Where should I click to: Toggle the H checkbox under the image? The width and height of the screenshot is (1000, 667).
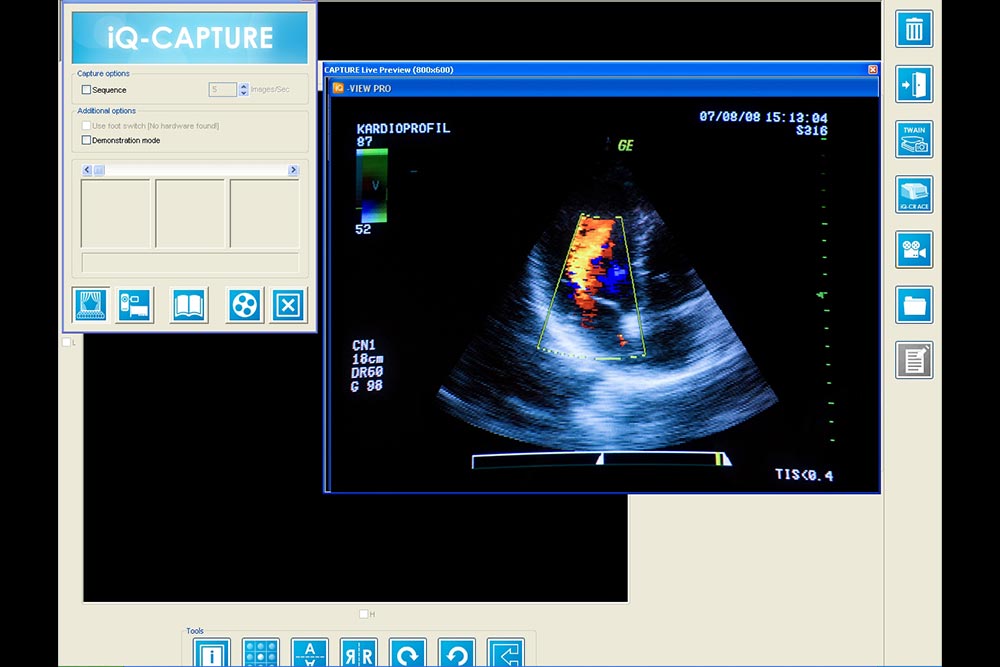pos(364,614)
